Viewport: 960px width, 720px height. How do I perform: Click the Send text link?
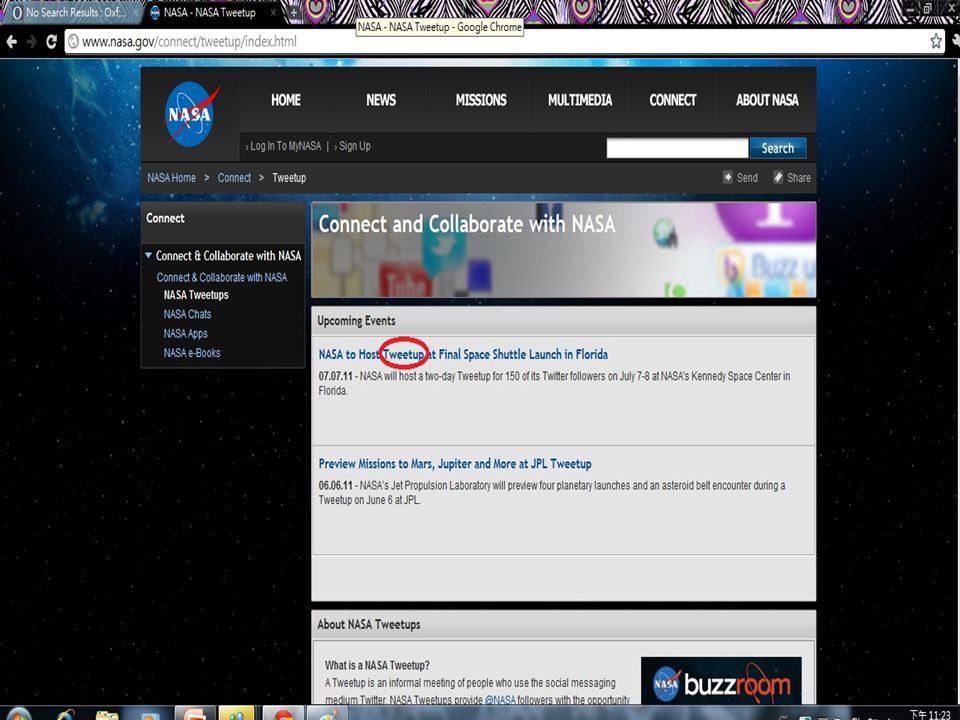click(747, 178)
